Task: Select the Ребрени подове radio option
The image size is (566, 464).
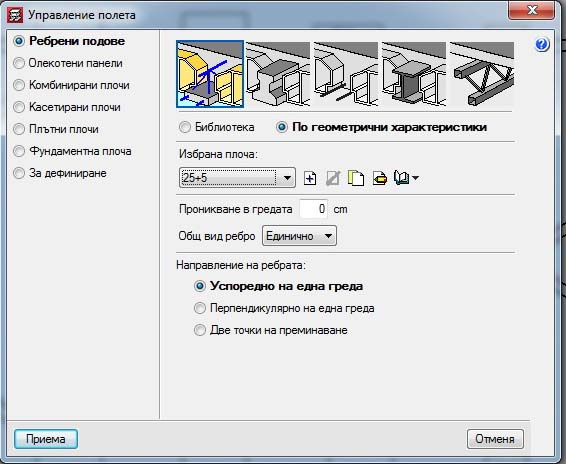Action: click(69, 41)
